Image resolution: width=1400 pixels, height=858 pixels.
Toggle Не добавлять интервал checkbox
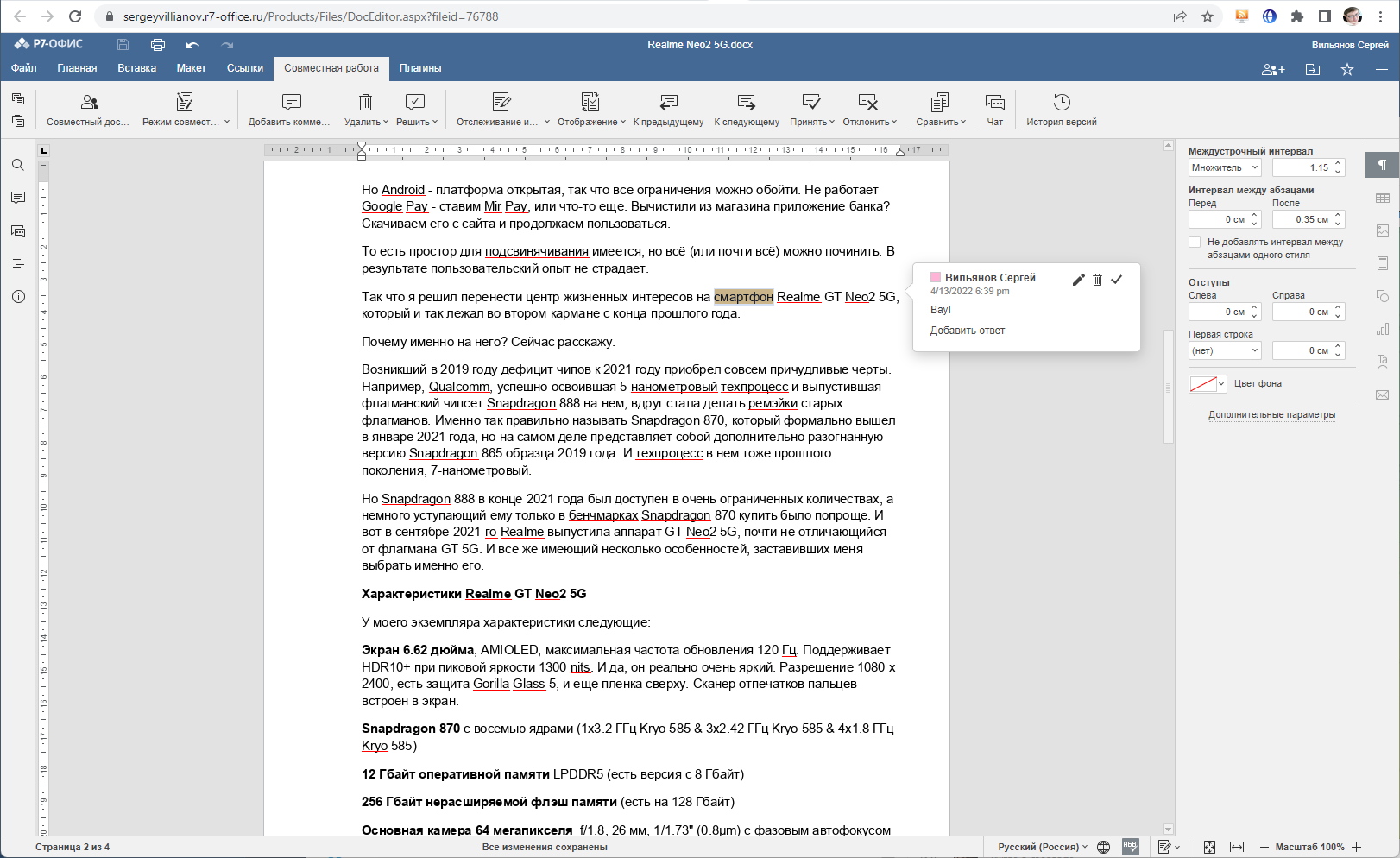click(1195, 242)
